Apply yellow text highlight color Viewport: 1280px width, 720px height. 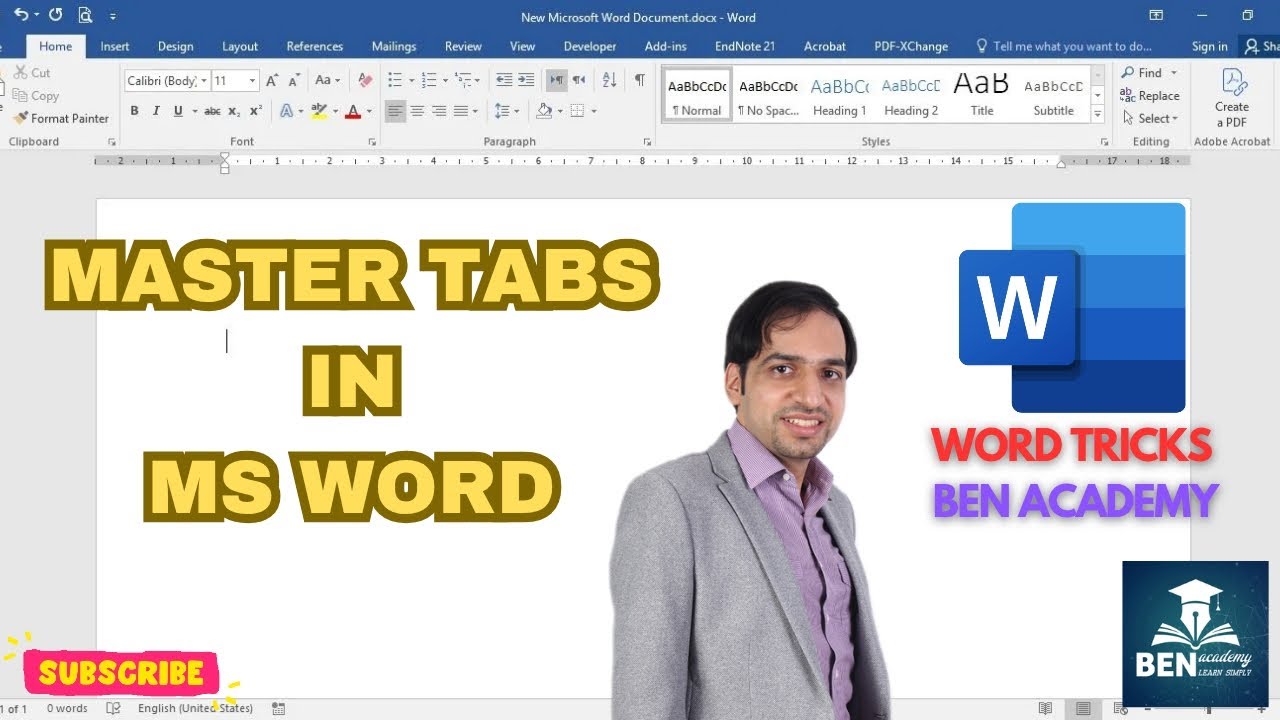(318, 111)
